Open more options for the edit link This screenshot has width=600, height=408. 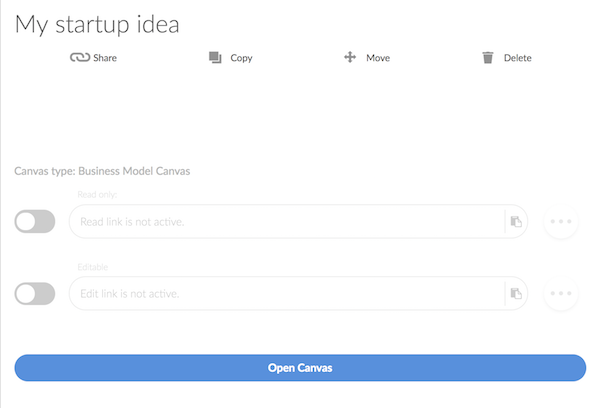click(x=561, y=294)
